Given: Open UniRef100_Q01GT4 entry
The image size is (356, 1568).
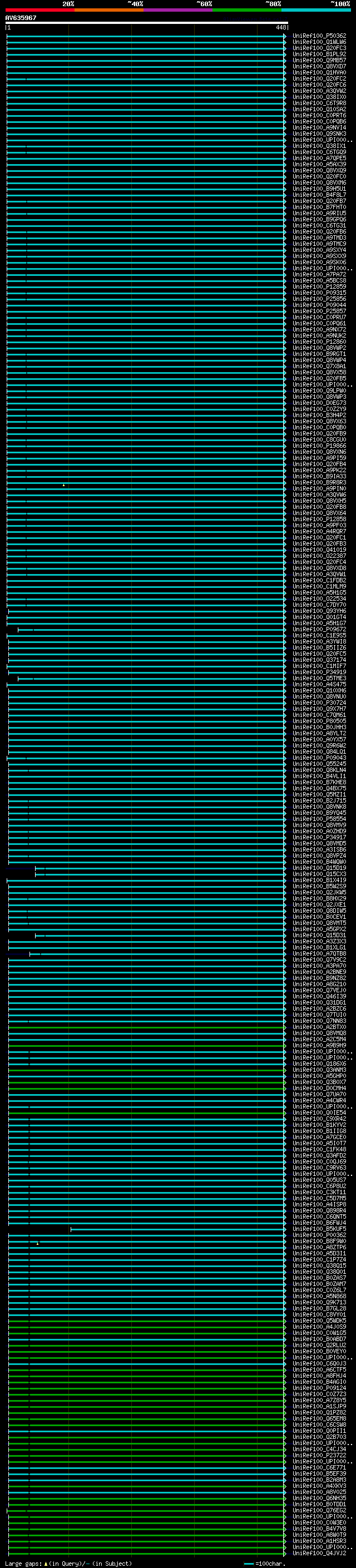Looking at the screenshot, I should click(319, 617).
